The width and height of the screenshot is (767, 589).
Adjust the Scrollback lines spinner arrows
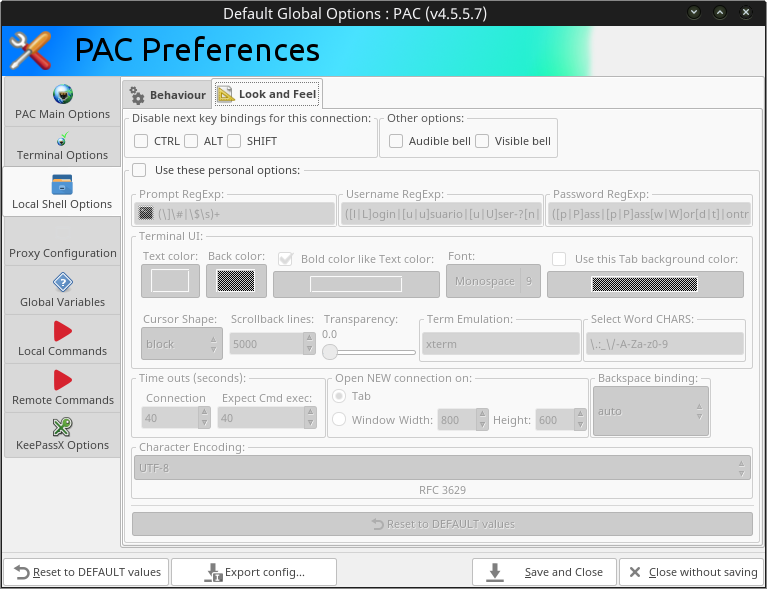309,343
